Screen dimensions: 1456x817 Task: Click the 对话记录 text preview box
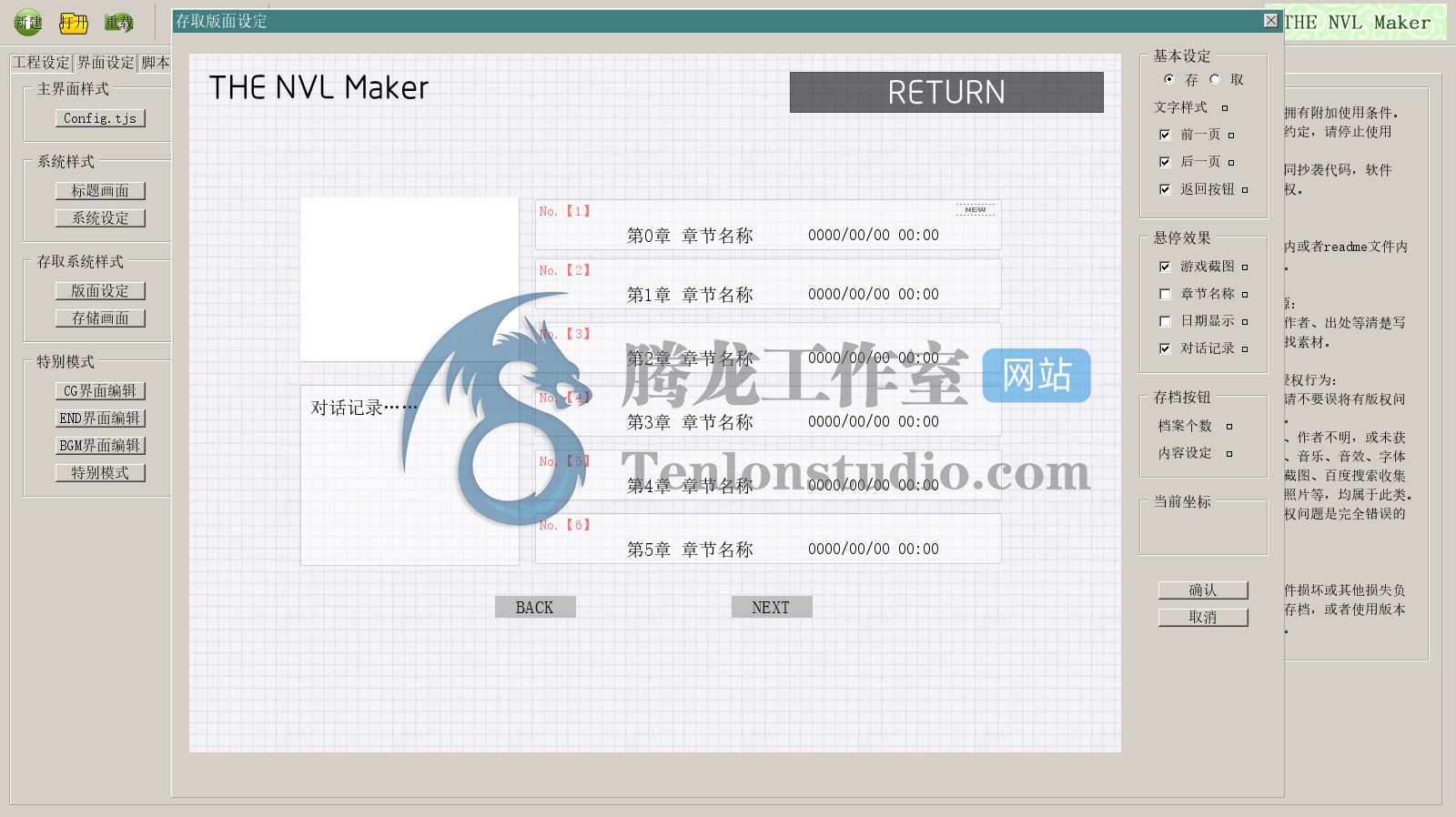[x=409, y=475]
